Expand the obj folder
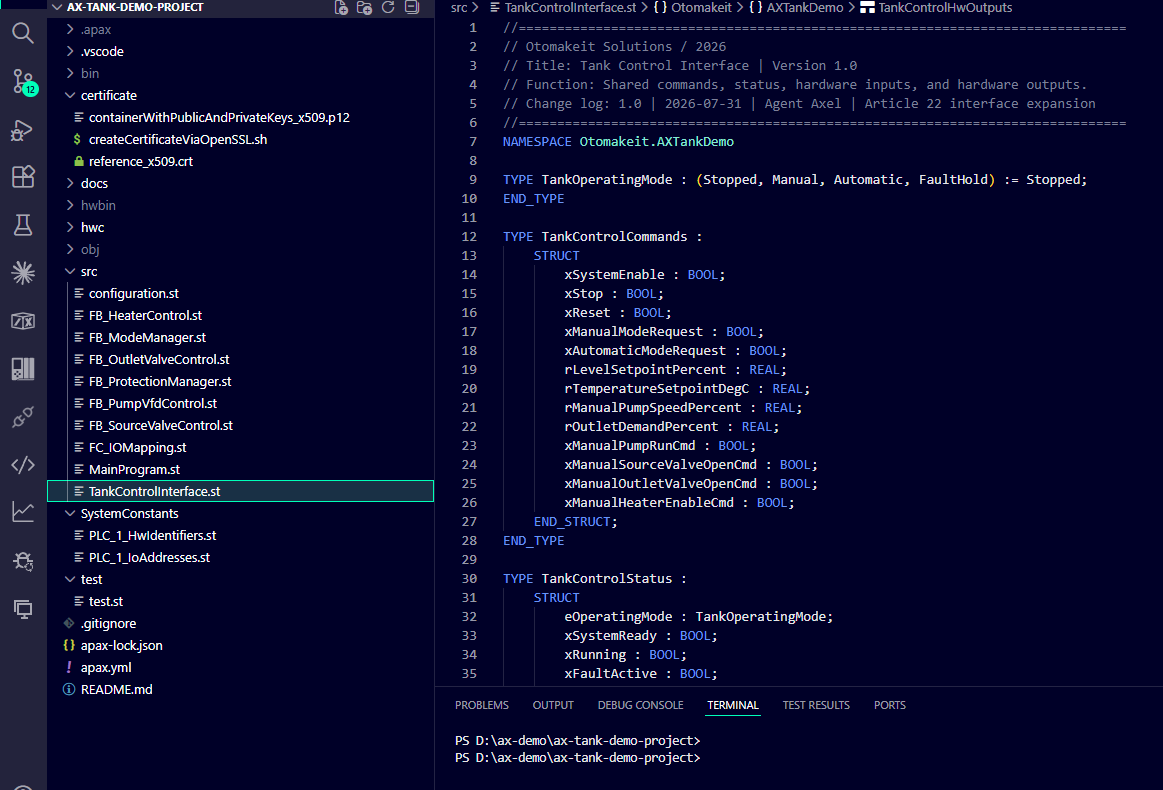Viewport: 1163px width, 790px height. [x=240, y=249]
